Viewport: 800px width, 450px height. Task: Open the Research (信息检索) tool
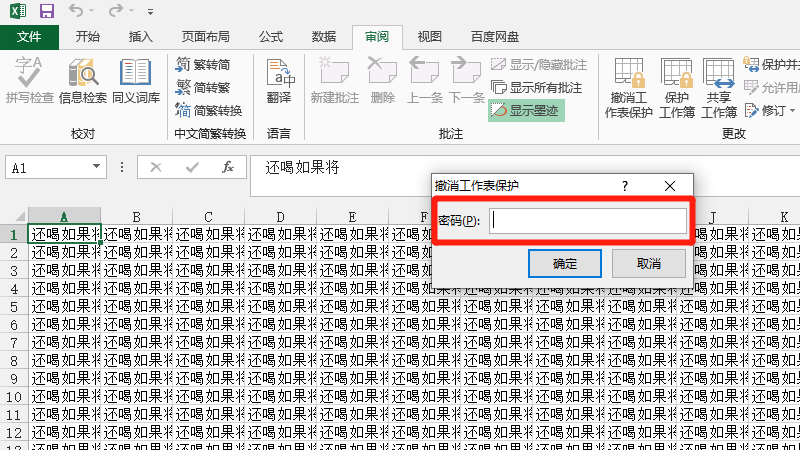(x=83, y=82)
